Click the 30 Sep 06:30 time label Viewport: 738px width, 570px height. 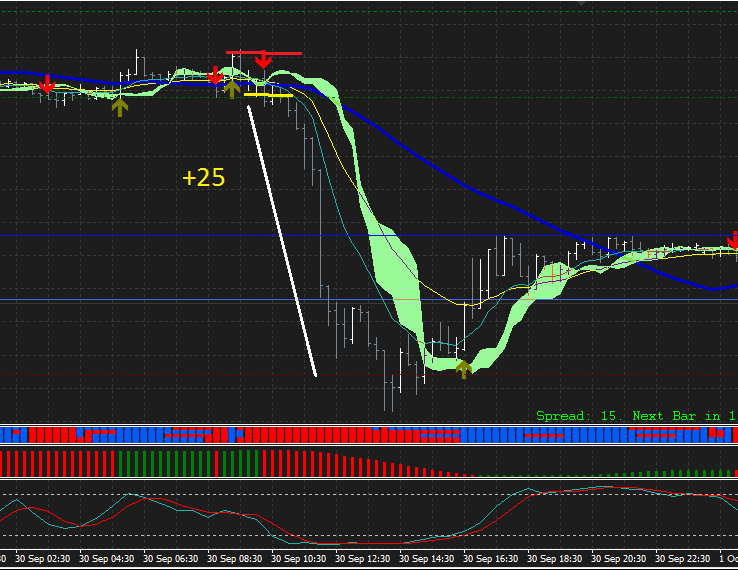click(x=170, y=559)
